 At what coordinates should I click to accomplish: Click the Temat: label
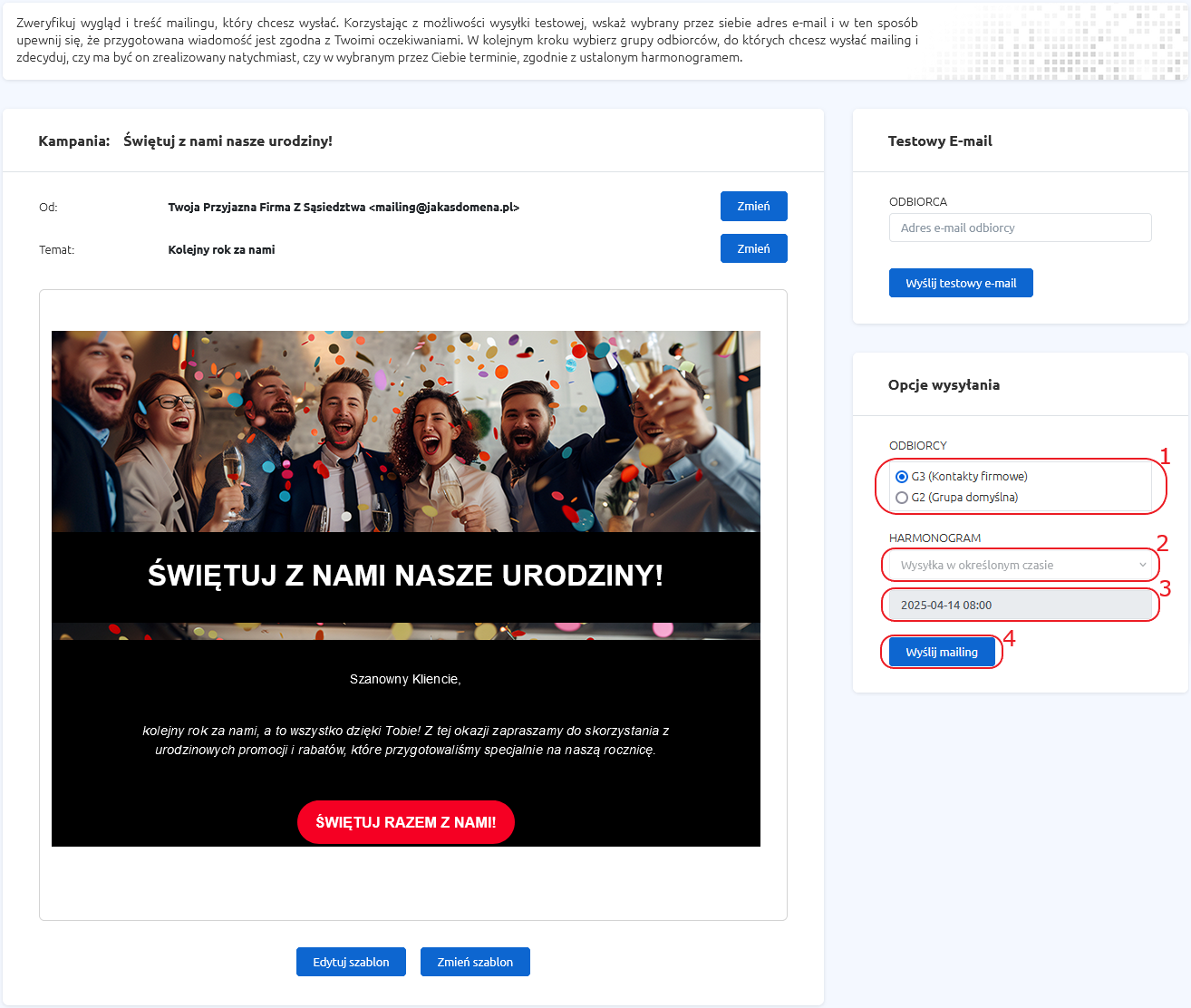[x=56, y=249]
